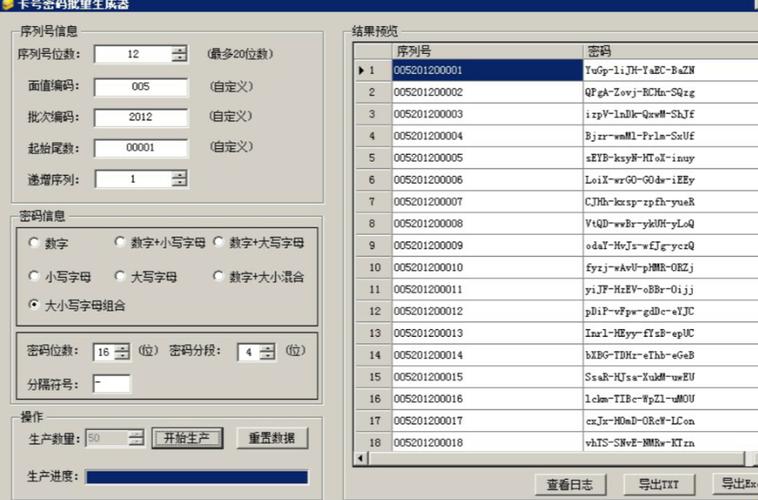The width and height of the screenshot is (758, 500).
Task: Click the 递增序列 spinner arrows
Action: (179, 179)
